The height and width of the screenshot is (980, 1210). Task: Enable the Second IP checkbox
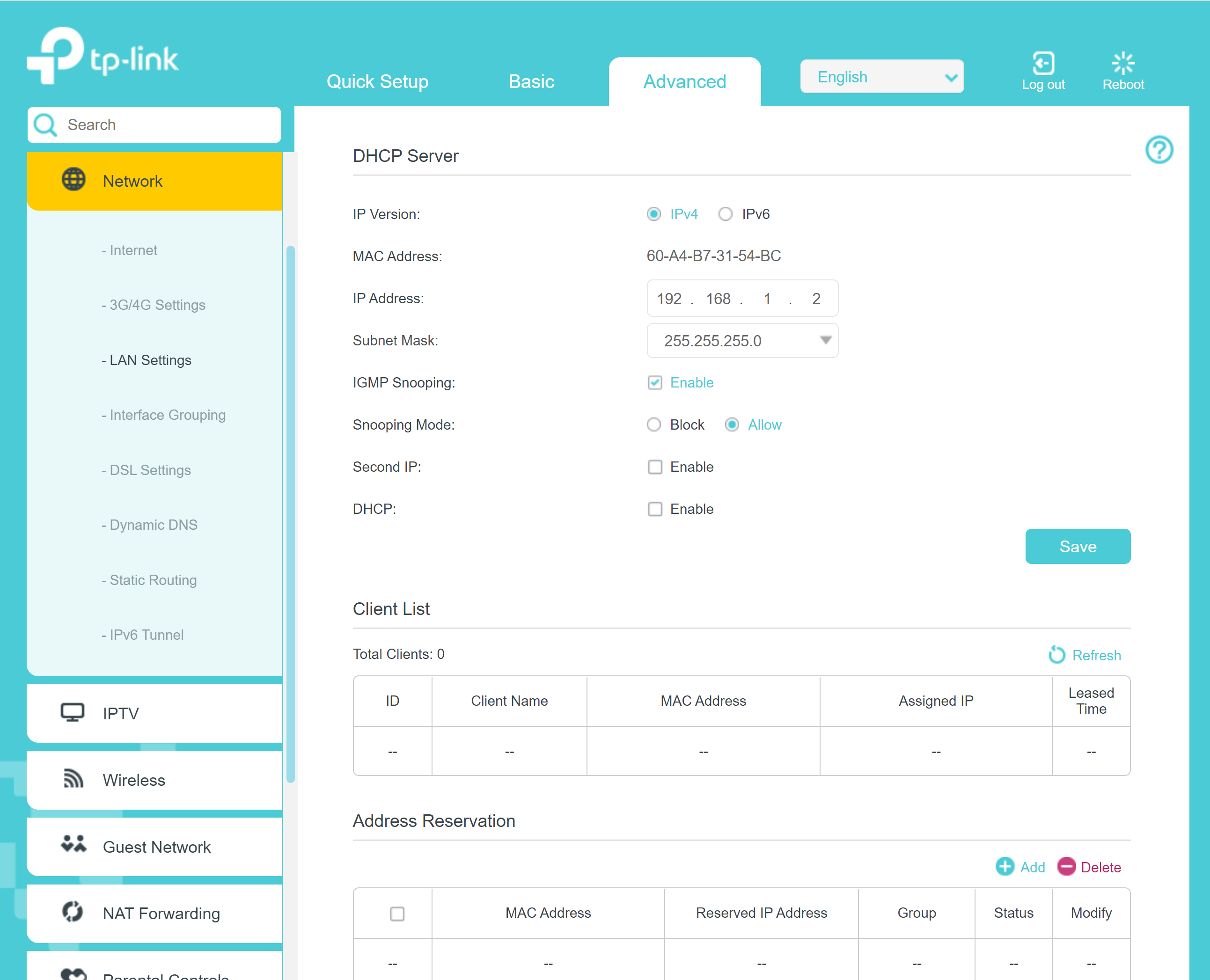pyautogui.click(x=654, y=466)
